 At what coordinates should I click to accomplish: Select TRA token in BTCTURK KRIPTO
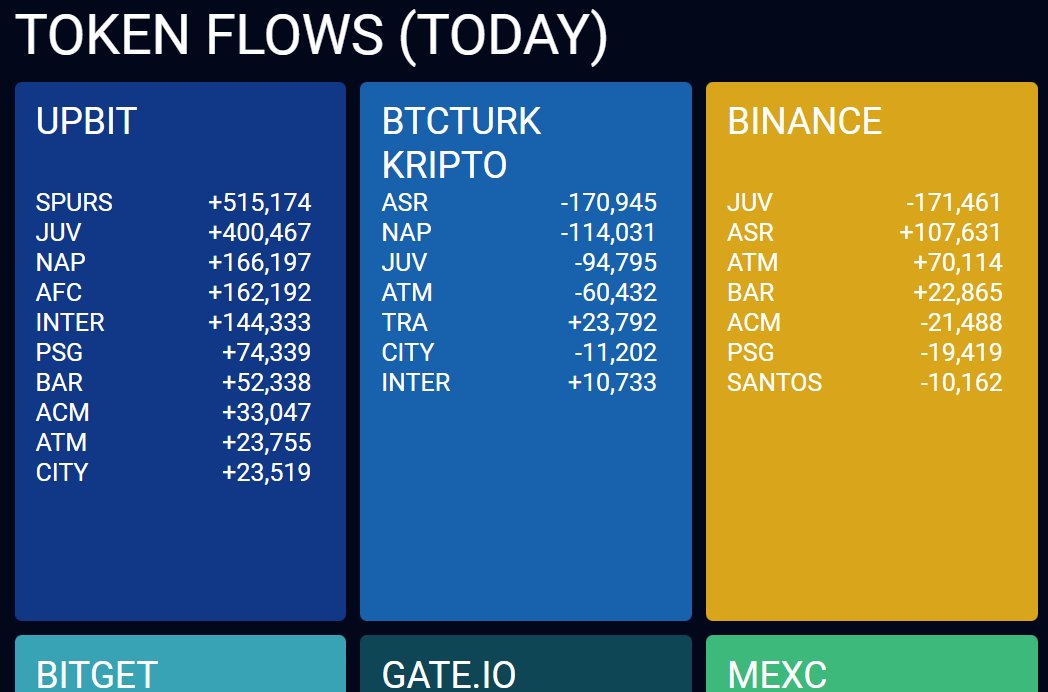tap(404, 323)
